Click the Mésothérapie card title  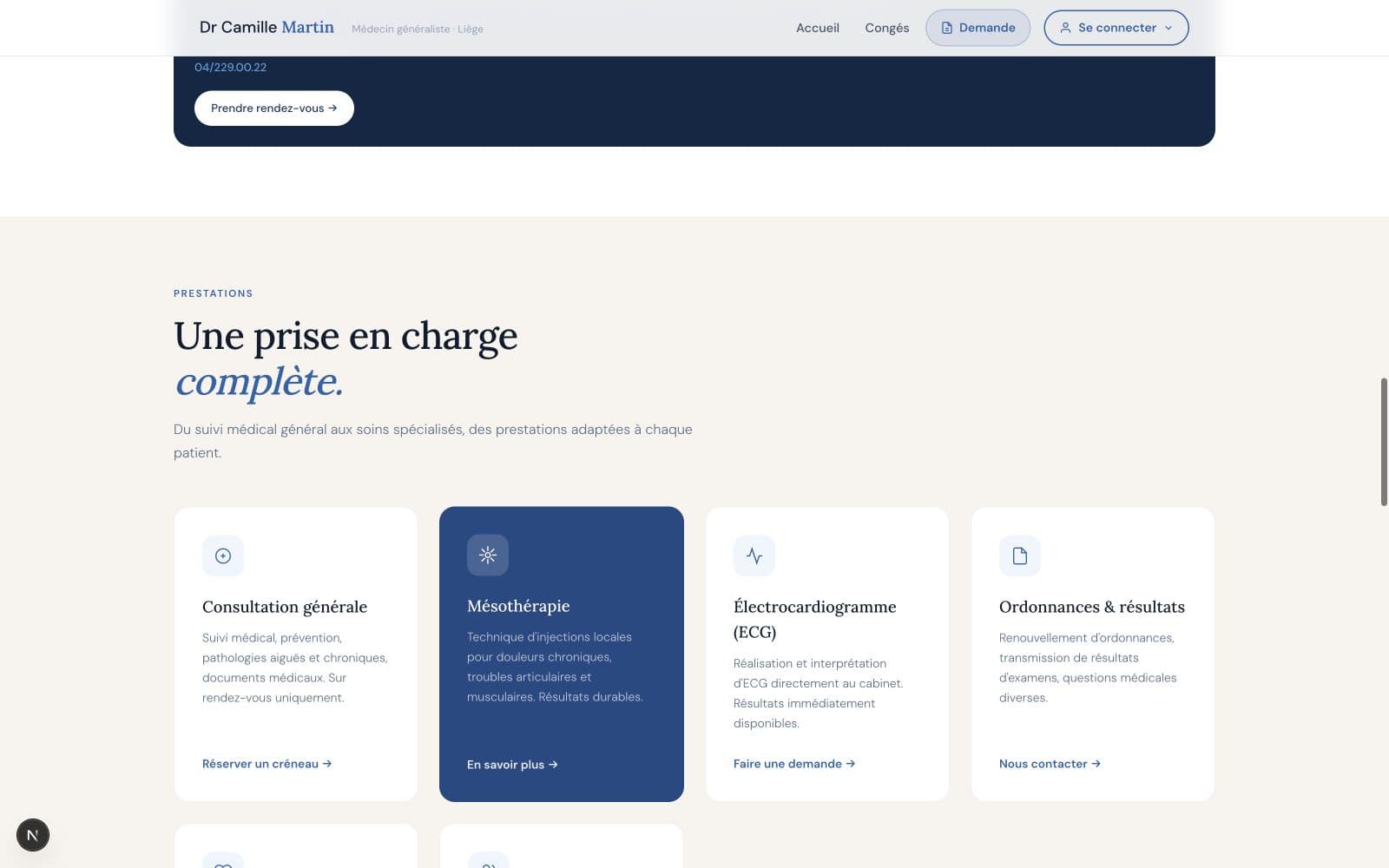coord(518,606)
